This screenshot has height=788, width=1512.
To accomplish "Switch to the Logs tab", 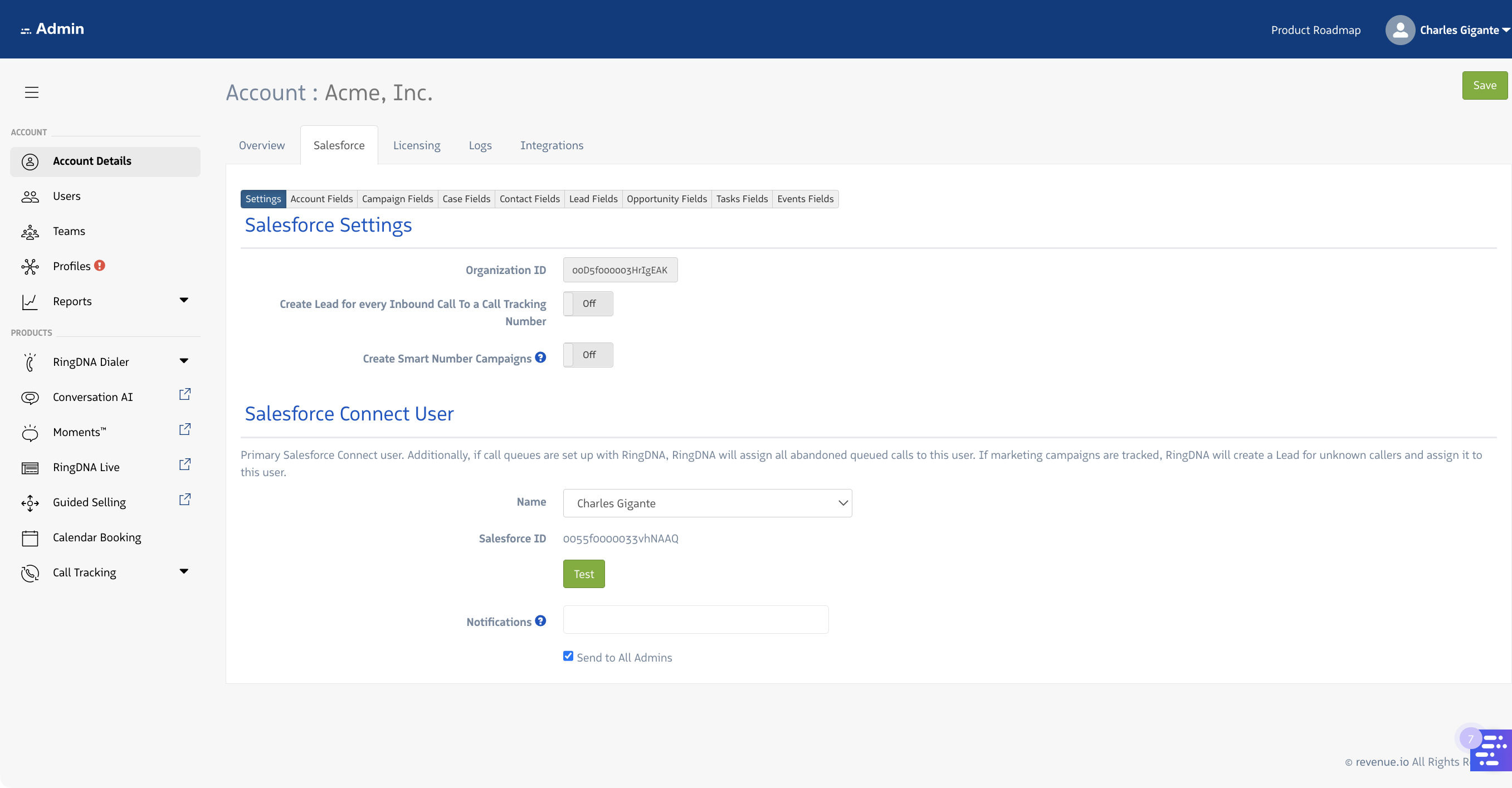I will point(480,145).
